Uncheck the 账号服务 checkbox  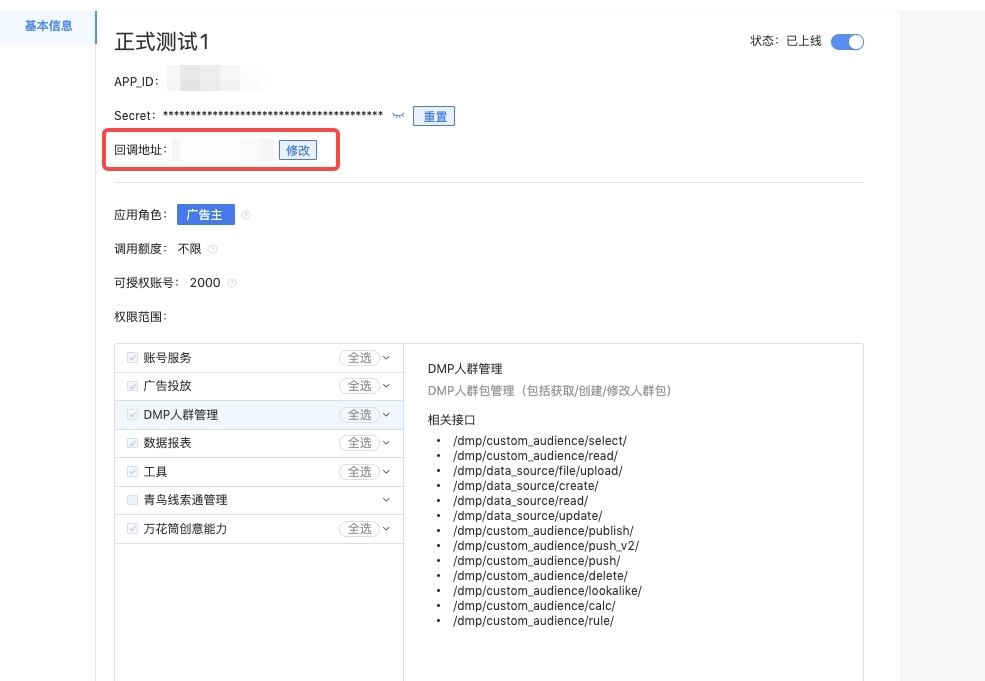click(132, 358)
